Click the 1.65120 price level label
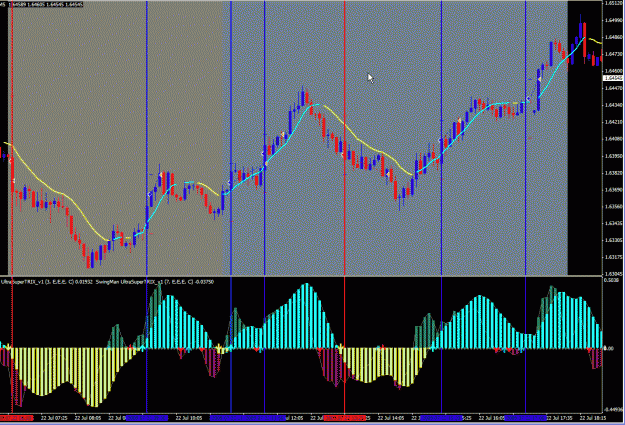The height and width of the screenshot is (425, 625). pyautogui.click(x=614, y=3)
